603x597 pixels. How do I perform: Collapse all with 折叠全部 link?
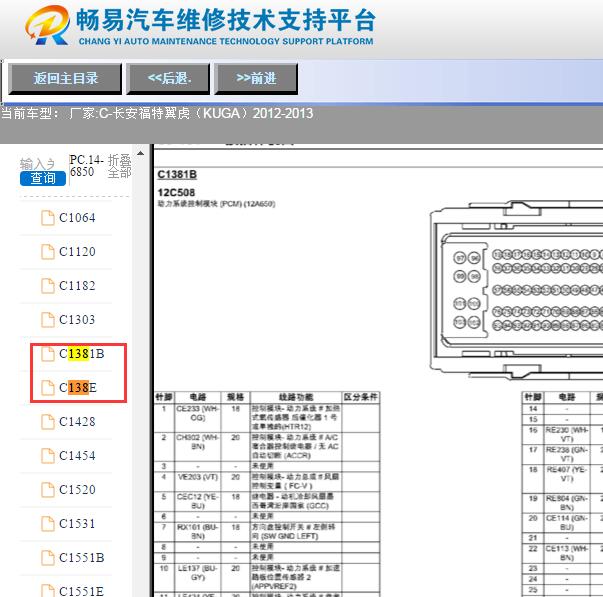click(x=120, y=166)
